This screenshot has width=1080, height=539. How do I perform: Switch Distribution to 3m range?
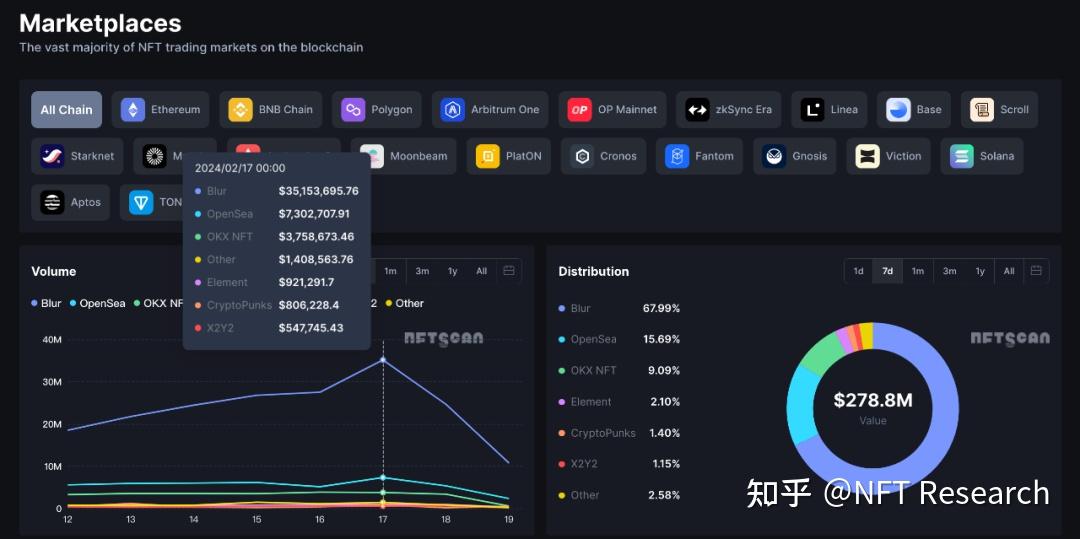949,271
